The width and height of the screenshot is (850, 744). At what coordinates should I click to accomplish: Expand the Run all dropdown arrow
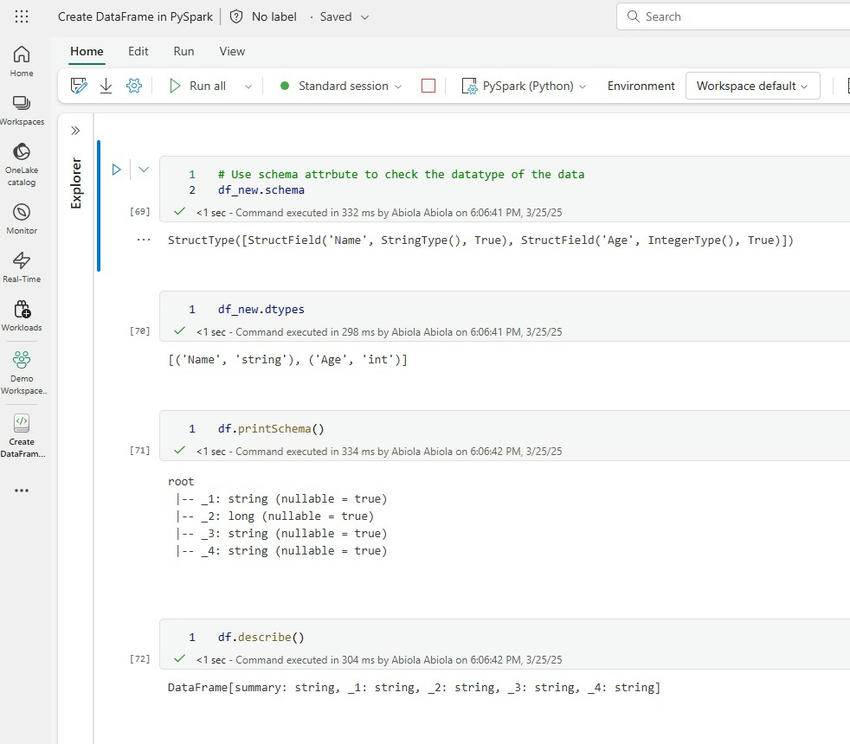pos(248,87)
